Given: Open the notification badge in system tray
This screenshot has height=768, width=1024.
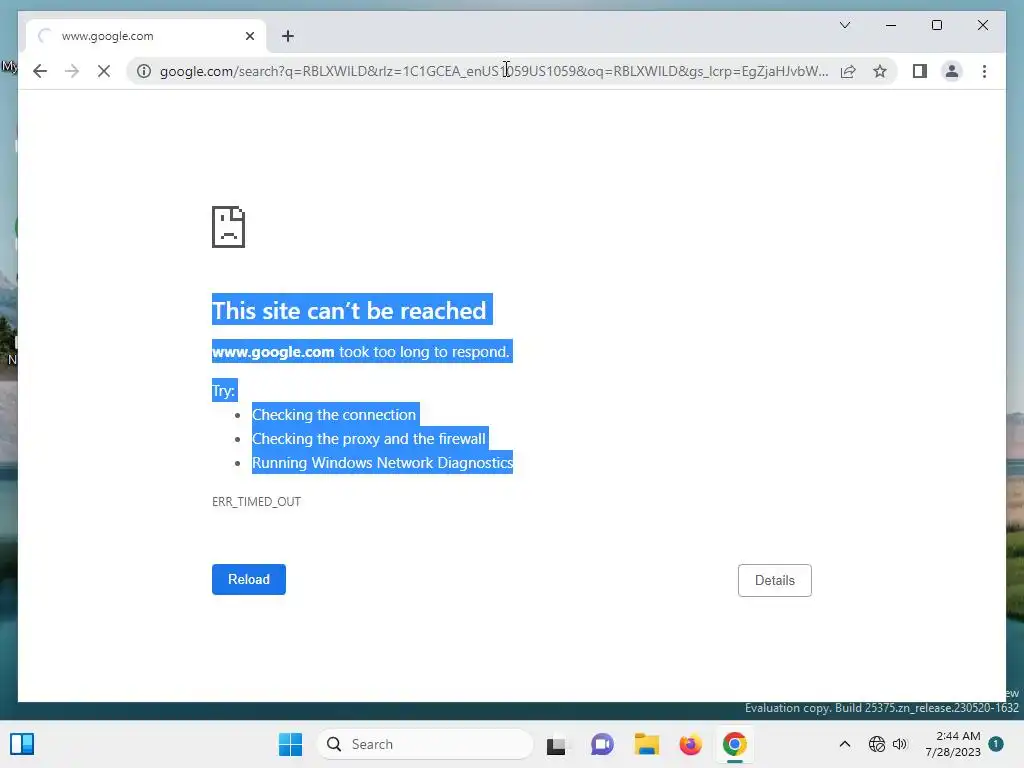Looking at the screenshot, I should (x=996, y=744).
